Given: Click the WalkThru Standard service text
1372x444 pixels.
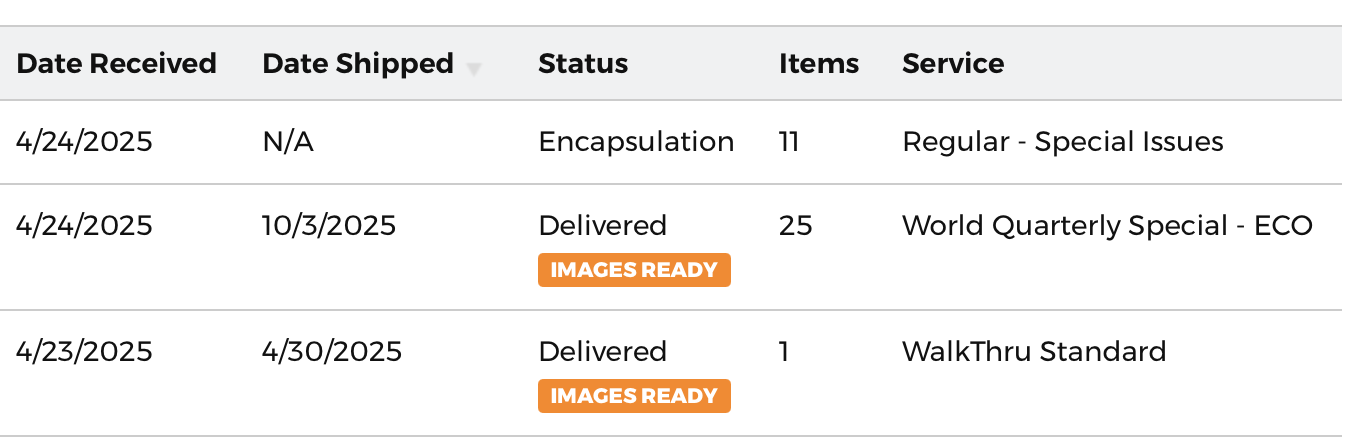Looking at the screenshot, I should (1034, 352).
